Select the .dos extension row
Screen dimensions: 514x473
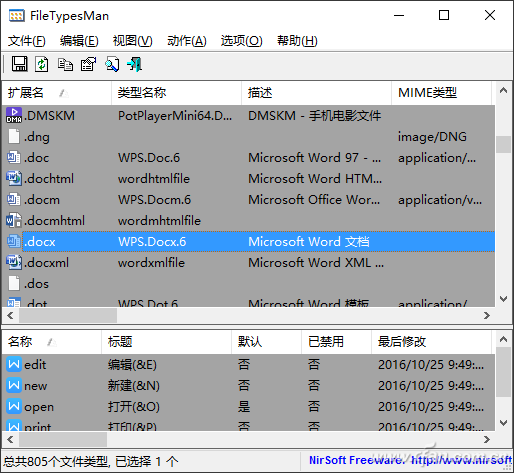[248, 283]
